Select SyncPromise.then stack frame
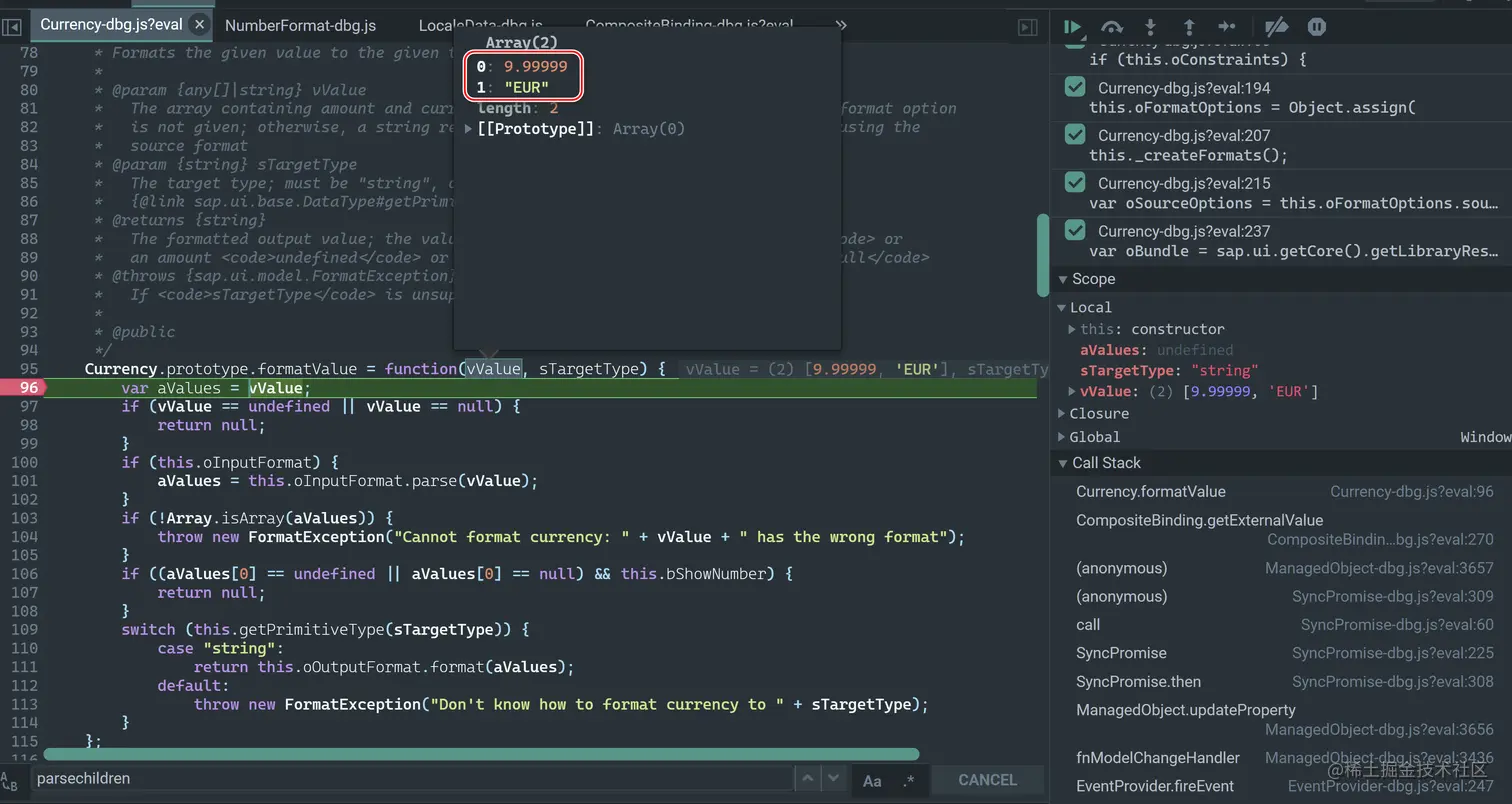This screenshot has height=804, width=1512. pyautogui.click(x=1138, y=682)
